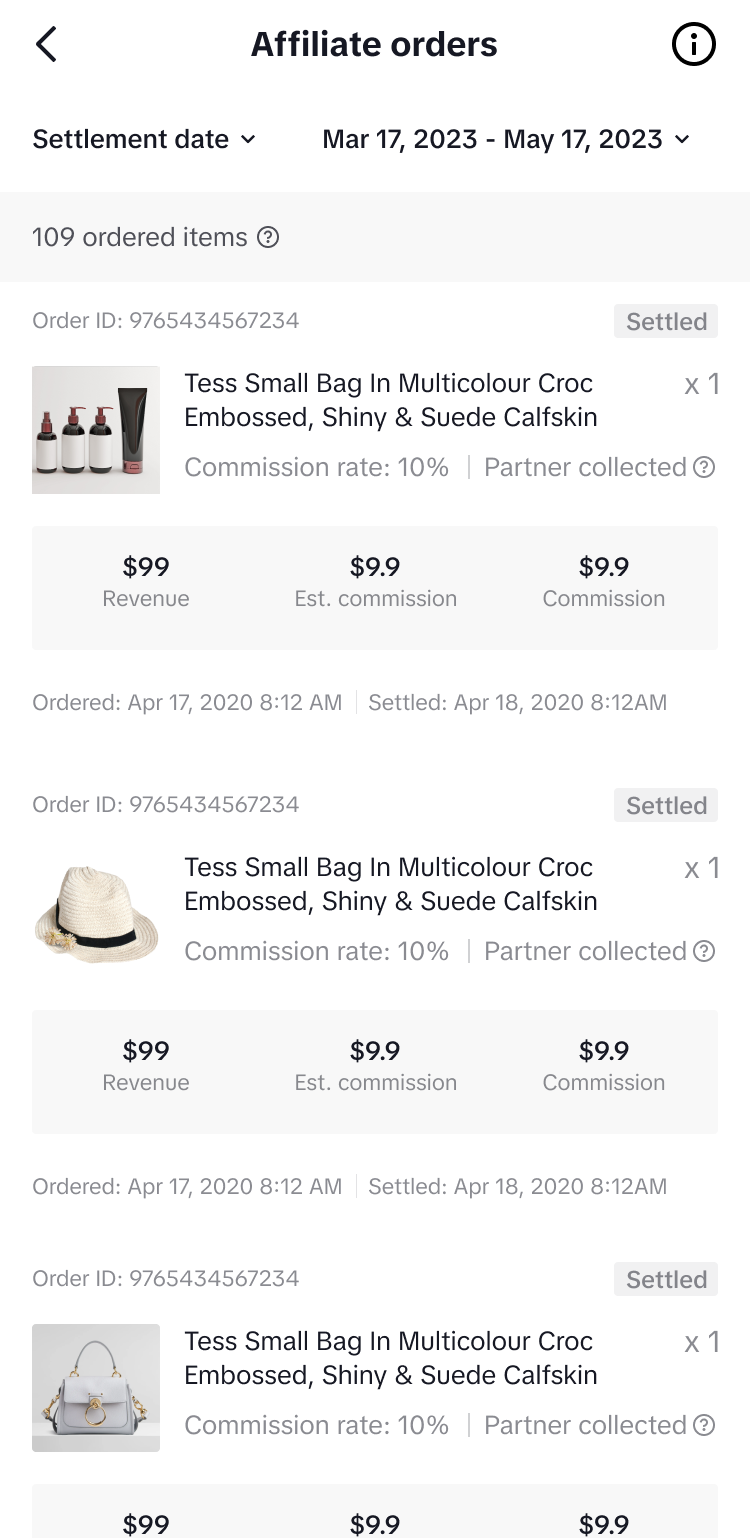Viewport: 750px width, 1538px height.
Task: Tap Partner collected help icon in hat order
Action: click(x=704, y=951)
